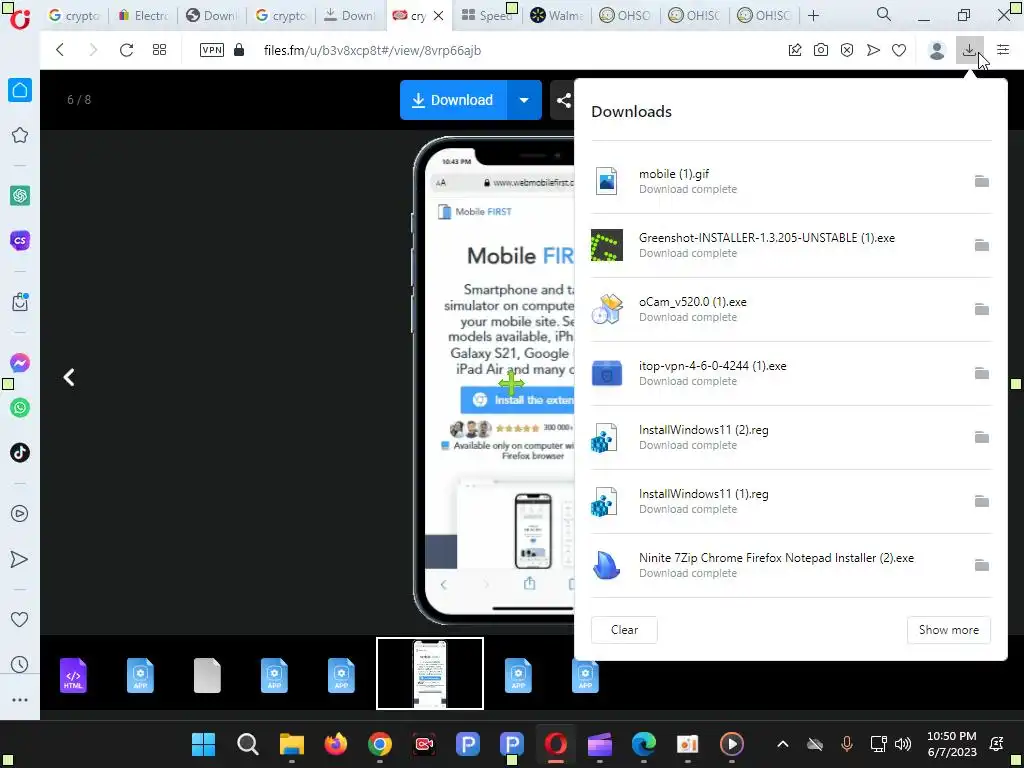Click the snapshot camera icon

pos(821,50)
